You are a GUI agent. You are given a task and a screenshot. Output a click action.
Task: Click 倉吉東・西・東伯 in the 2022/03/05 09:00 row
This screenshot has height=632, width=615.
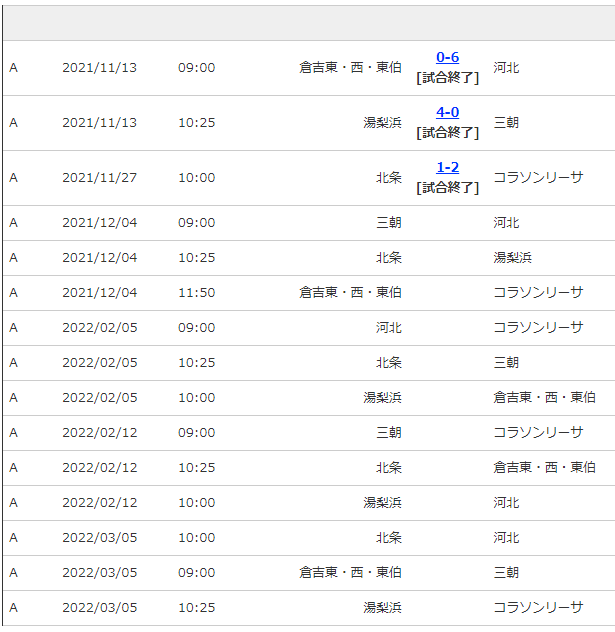click(350, 573)
